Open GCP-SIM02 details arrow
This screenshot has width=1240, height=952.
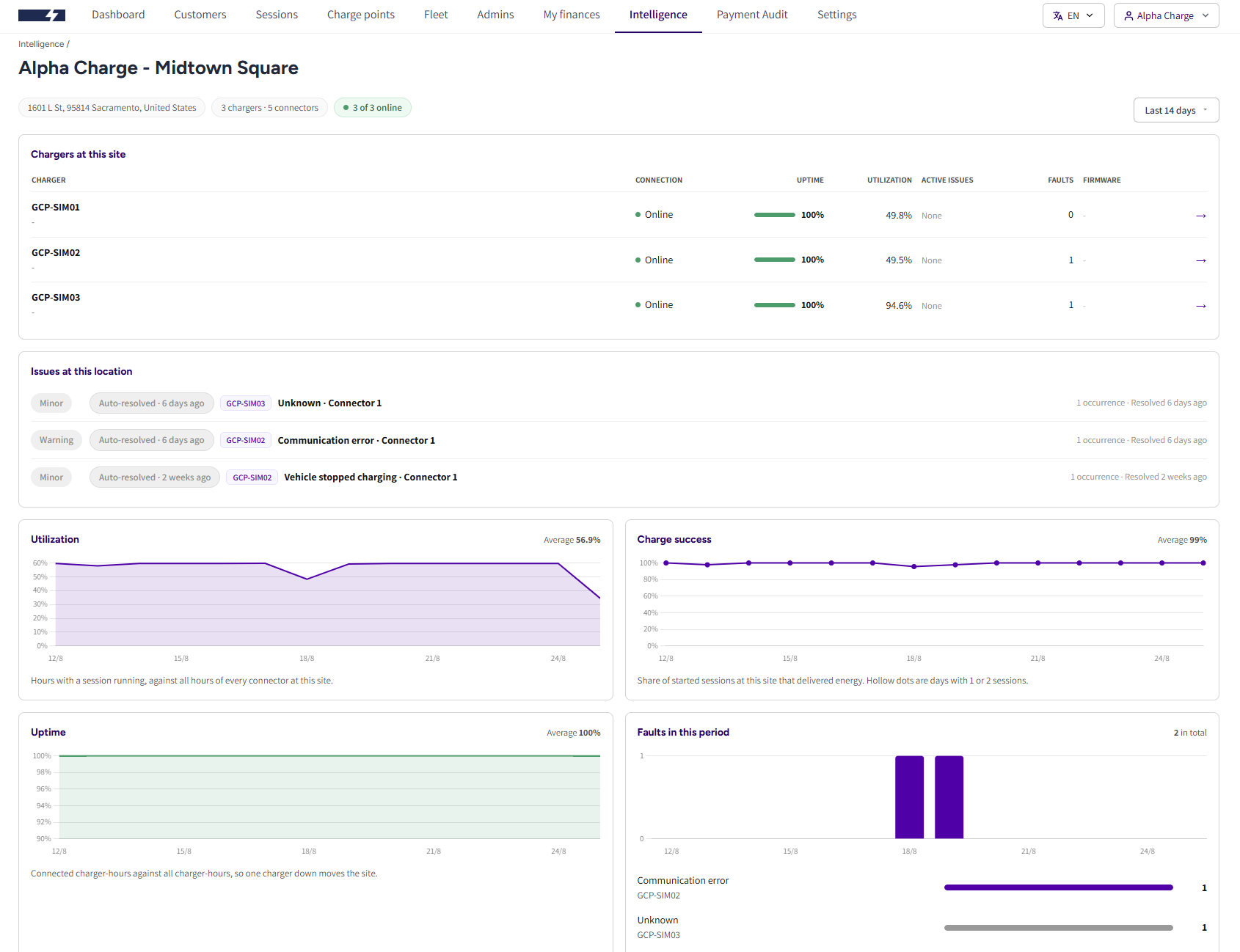pos(1200,260)
